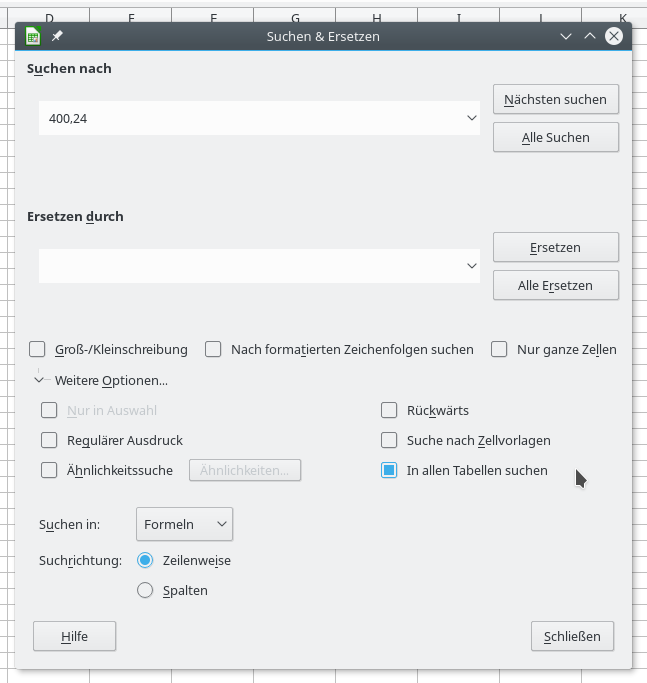Click the Schließen button
The image size is (647, 683).
(572, 636)
